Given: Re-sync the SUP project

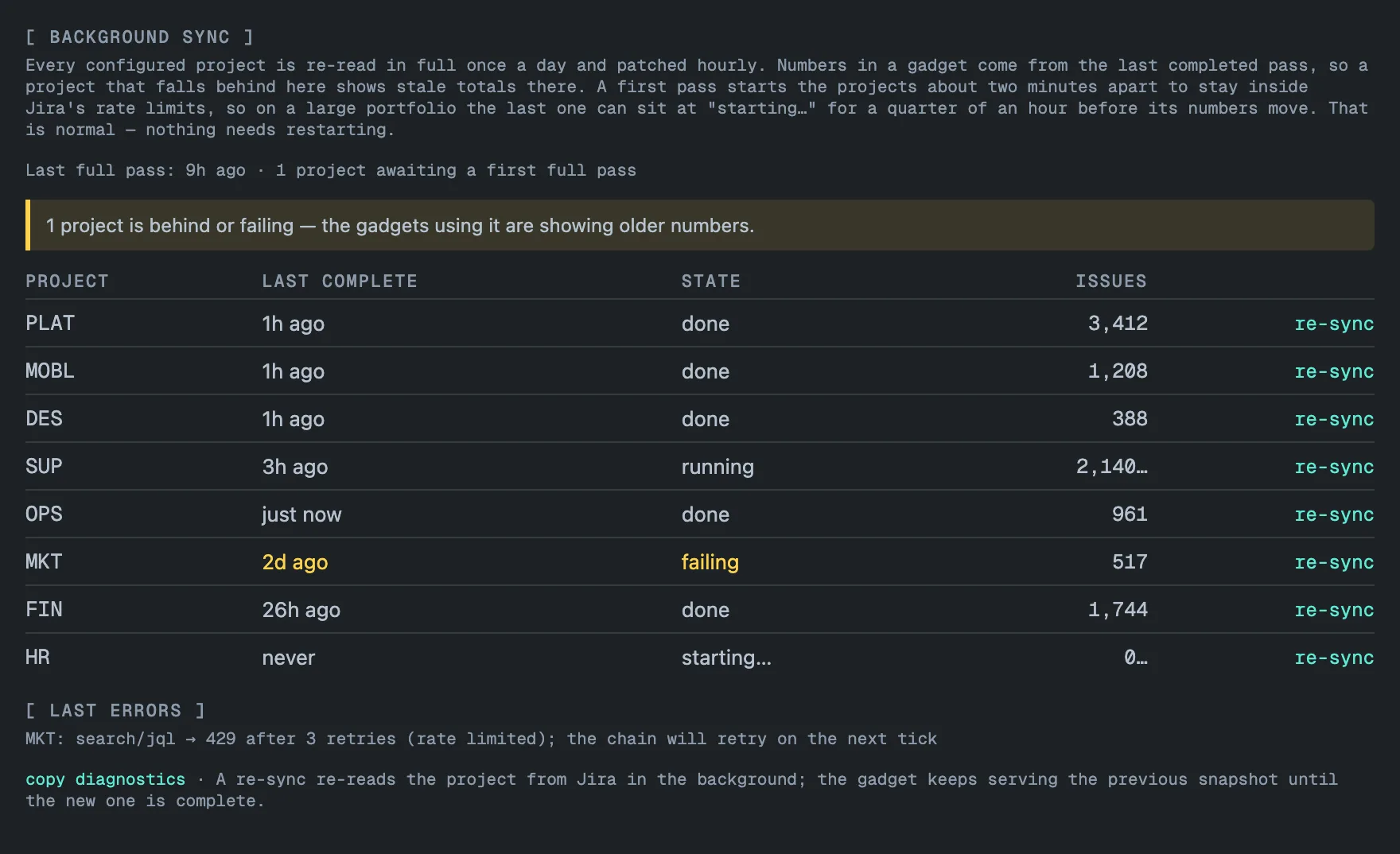Looking at the screenshot, I should [x=1334, y=467].
